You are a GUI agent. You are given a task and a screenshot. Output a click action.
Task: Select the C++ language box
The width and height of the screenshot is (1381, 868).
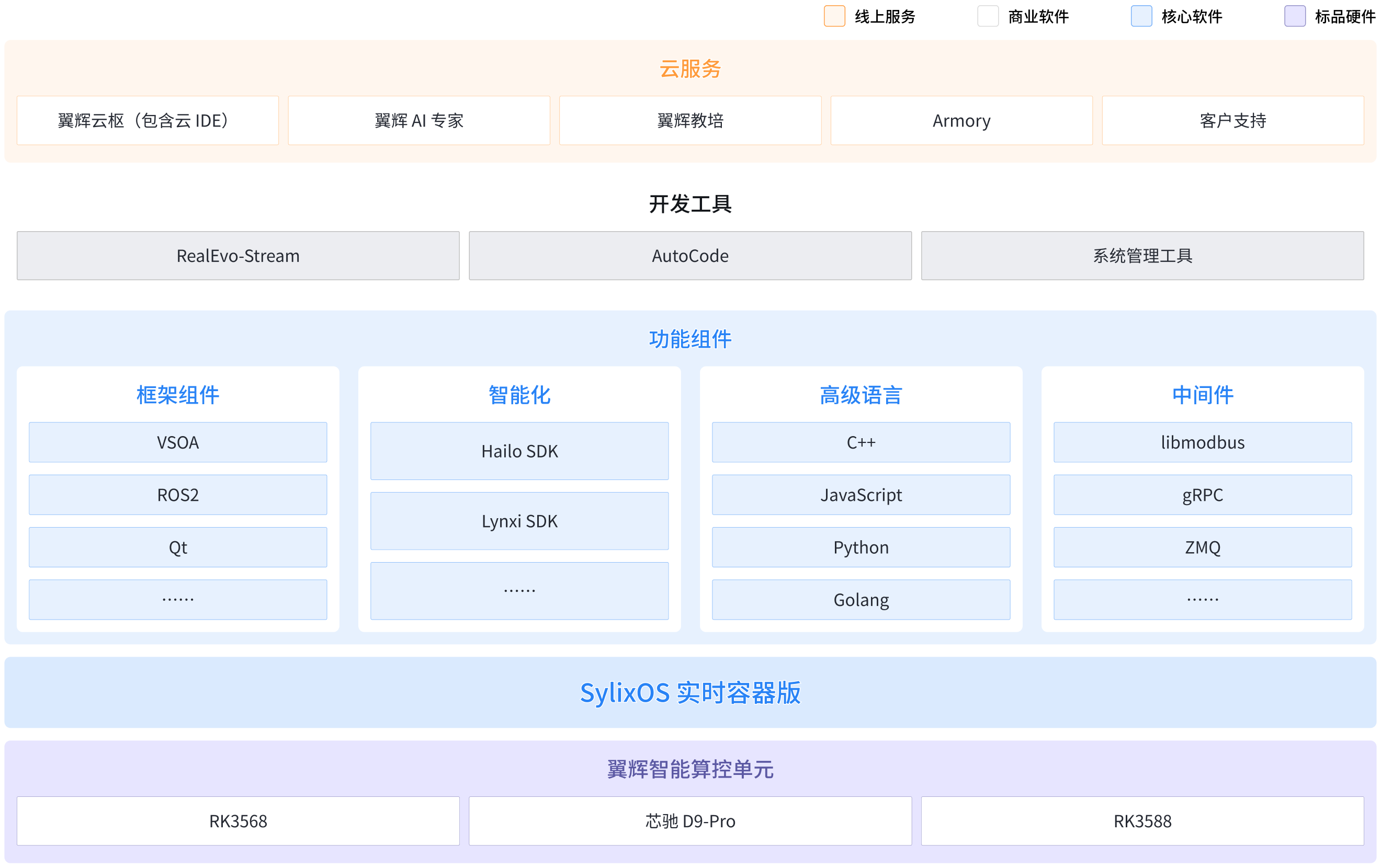(862, 442)
